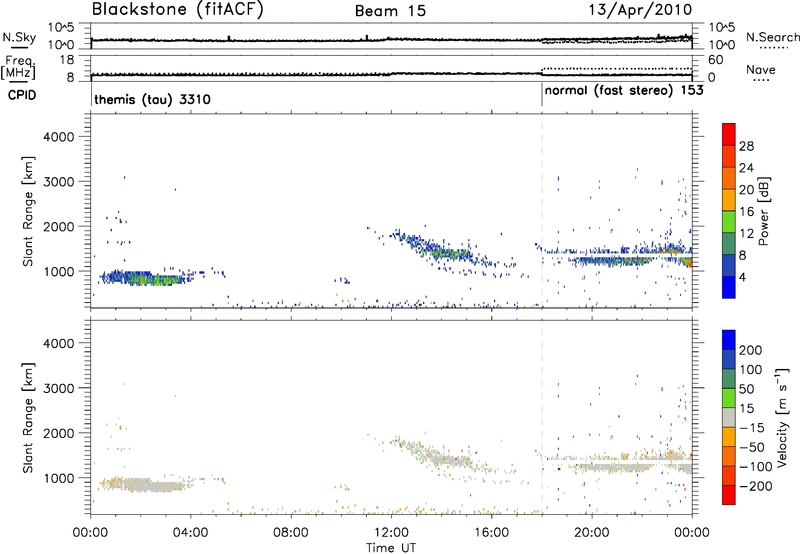Click the '4000' tick in the power panel
Screen dimensions: 800x554
(x=58, y=137)
